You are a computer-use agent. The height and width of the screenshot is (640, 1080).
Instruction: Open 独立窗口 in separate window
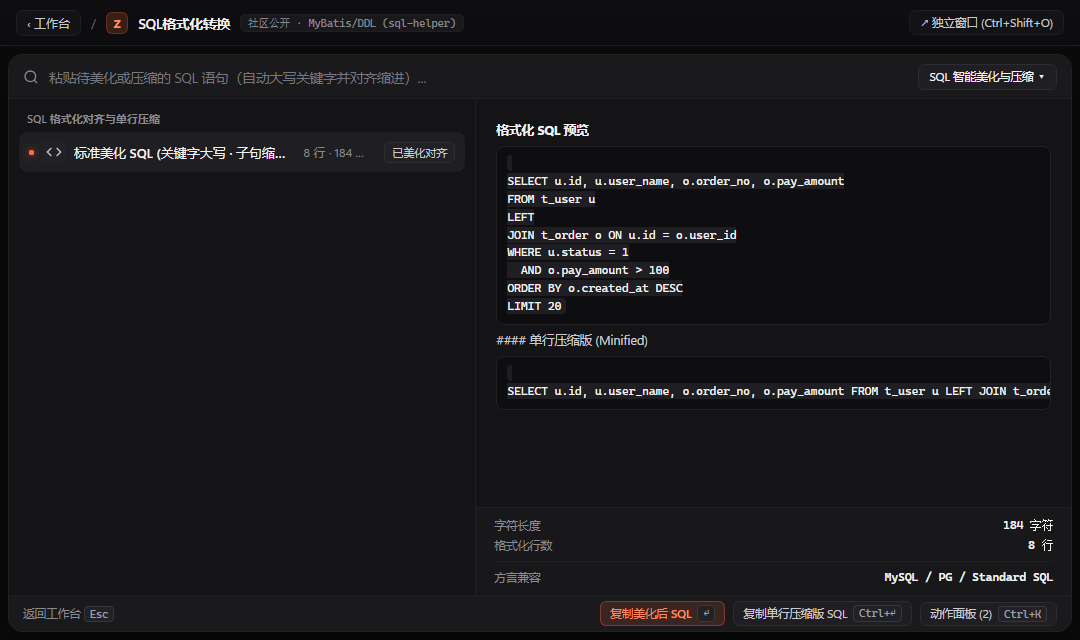[986, 23]
